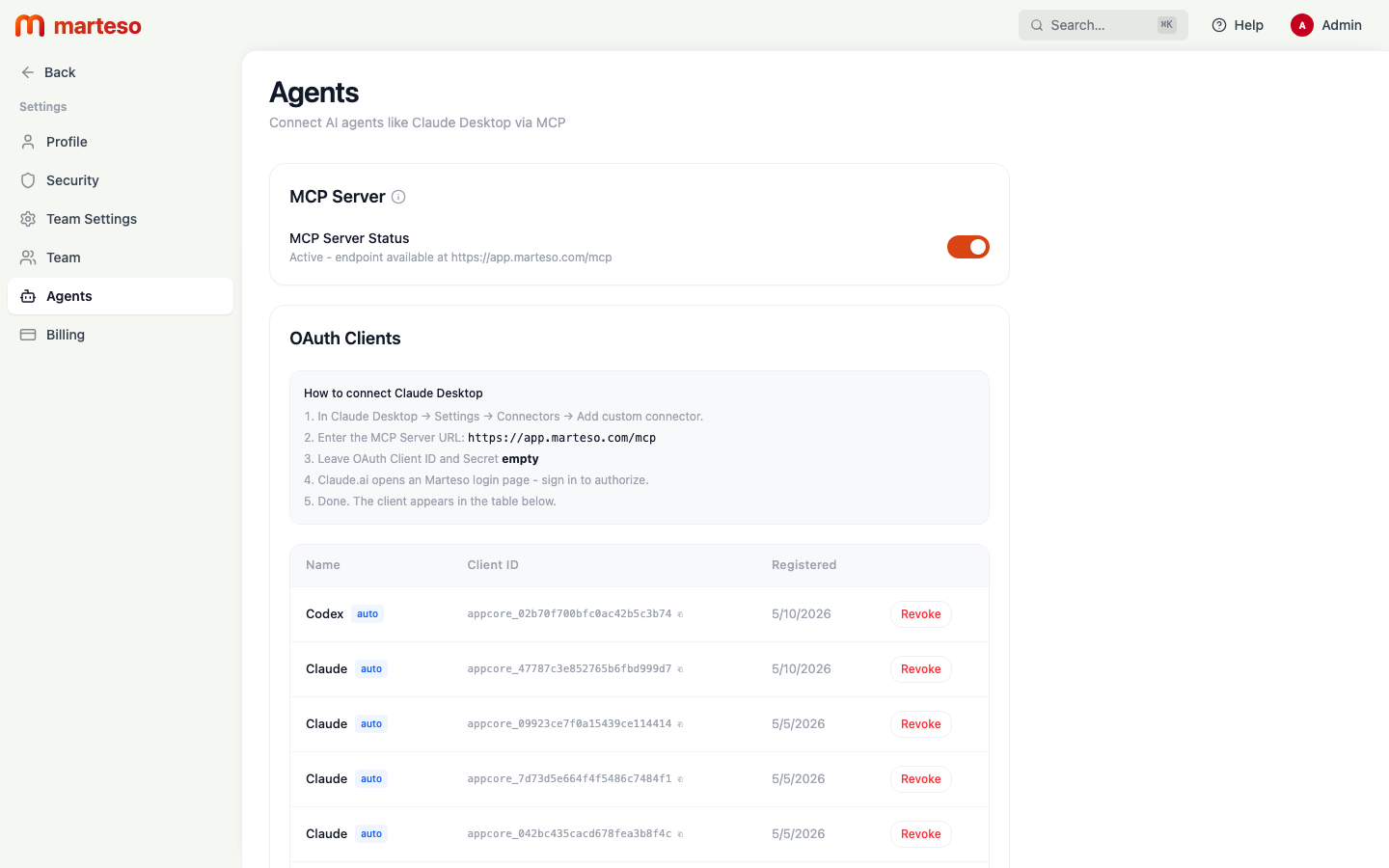This screenshot has height=868, width=1389.
Task: Open the Profile settings page
Action: 121,142
